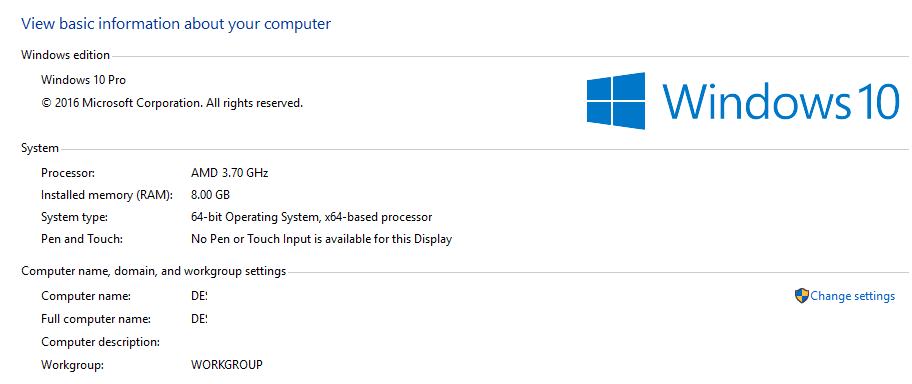Select the Installed memory (RAM) label
The height and width of the screenshot is (384, 912).
pos(107,195)
